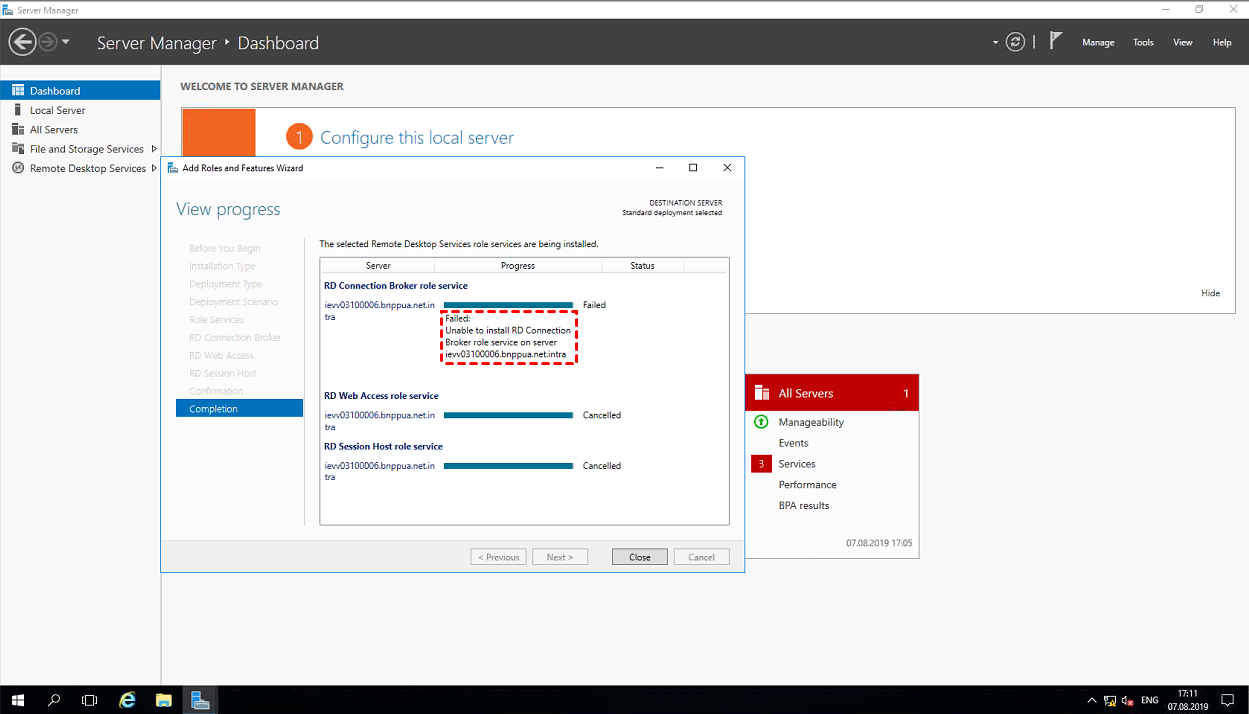Open Internet Explorer from taskbar
This screenshot has width=1249, height=714.
click(x=127, y=700)
